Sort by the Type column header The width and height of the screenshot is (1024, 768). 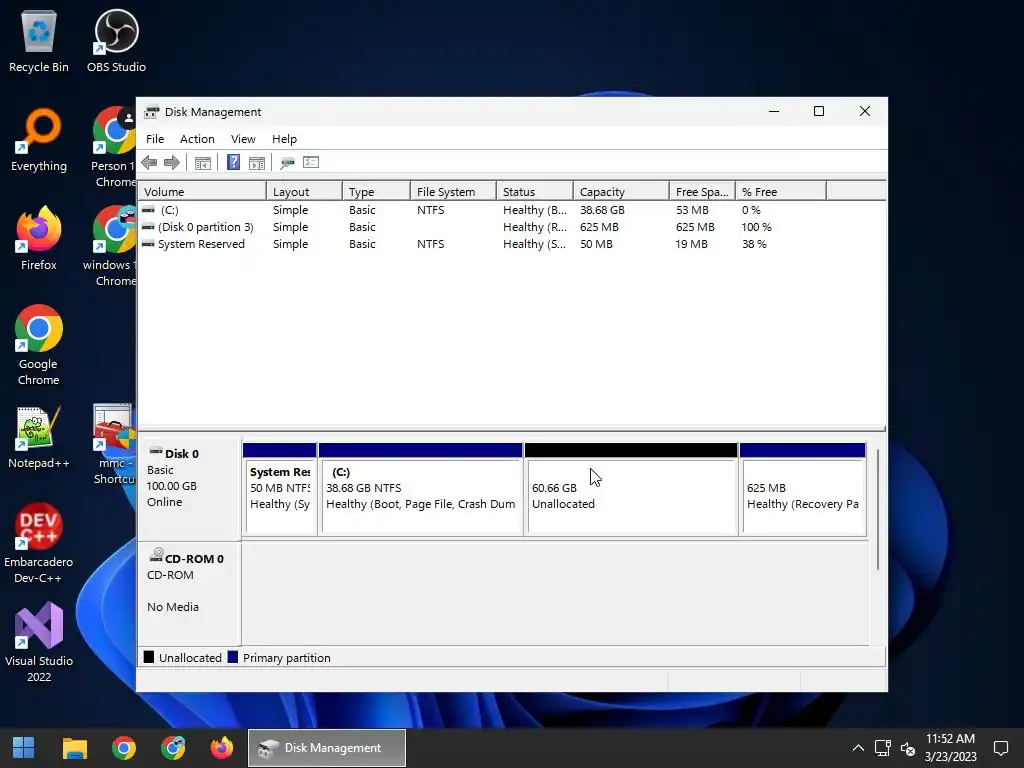376,191
